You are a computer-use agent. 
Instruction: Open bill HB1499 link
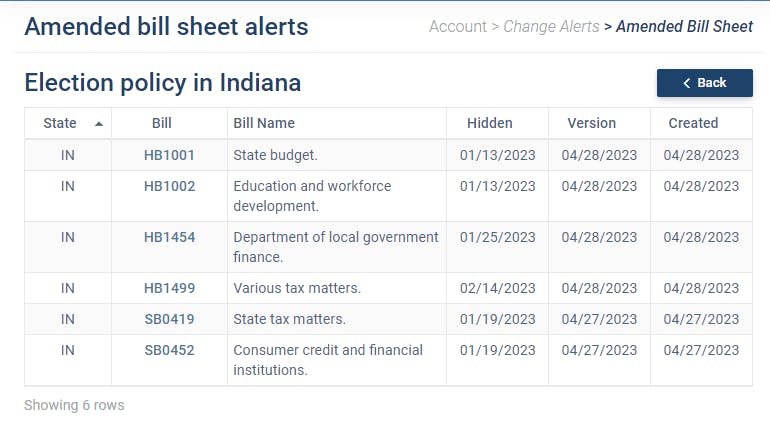point(169,288)
